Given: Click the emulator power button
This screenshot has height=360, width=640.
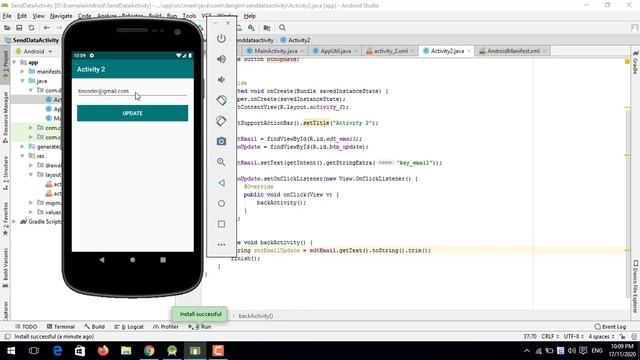Looking at the screenshot, I should [x=221, y=38].
